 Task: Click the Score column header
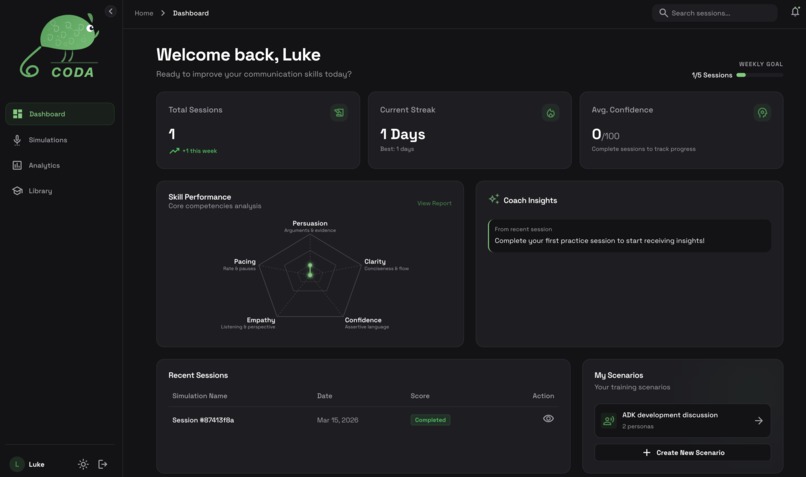point(420,396)
